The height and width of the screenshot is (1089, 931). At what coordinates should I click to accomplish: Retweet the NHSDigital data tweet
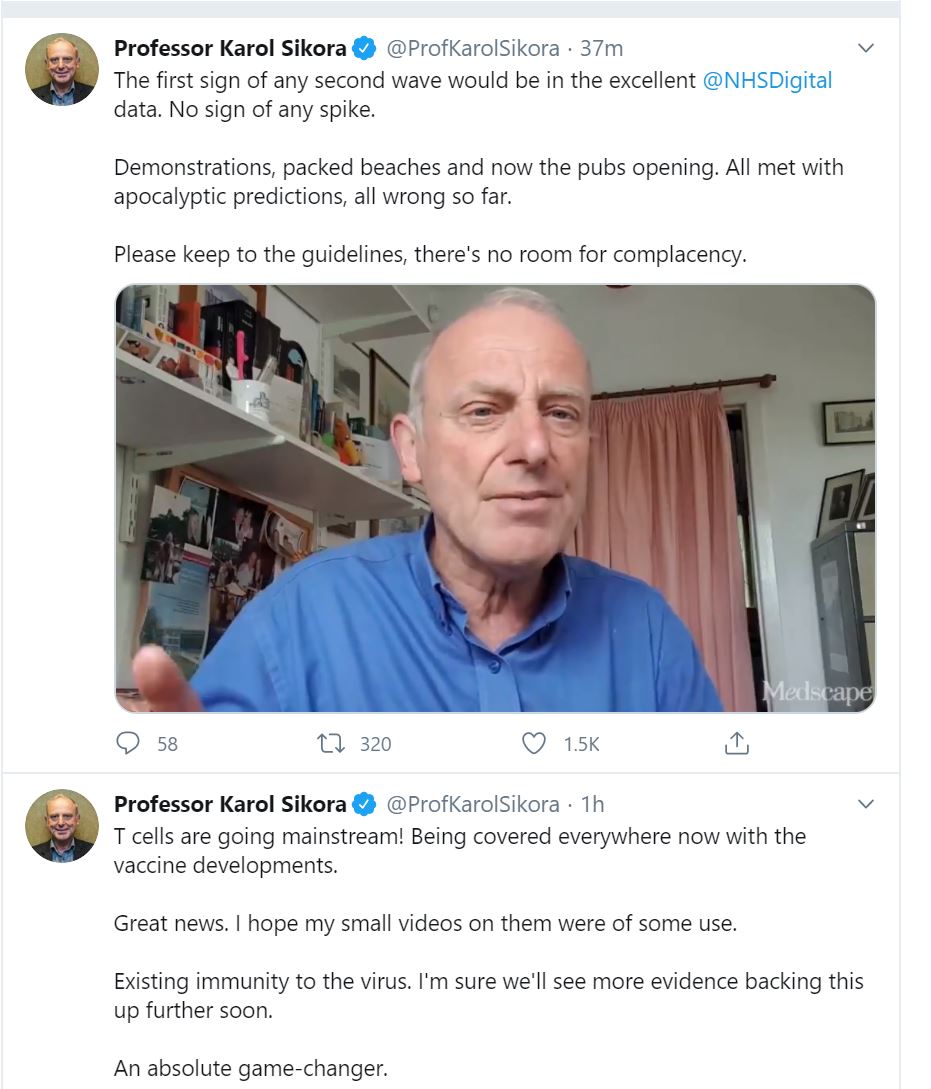click(331, 743)
